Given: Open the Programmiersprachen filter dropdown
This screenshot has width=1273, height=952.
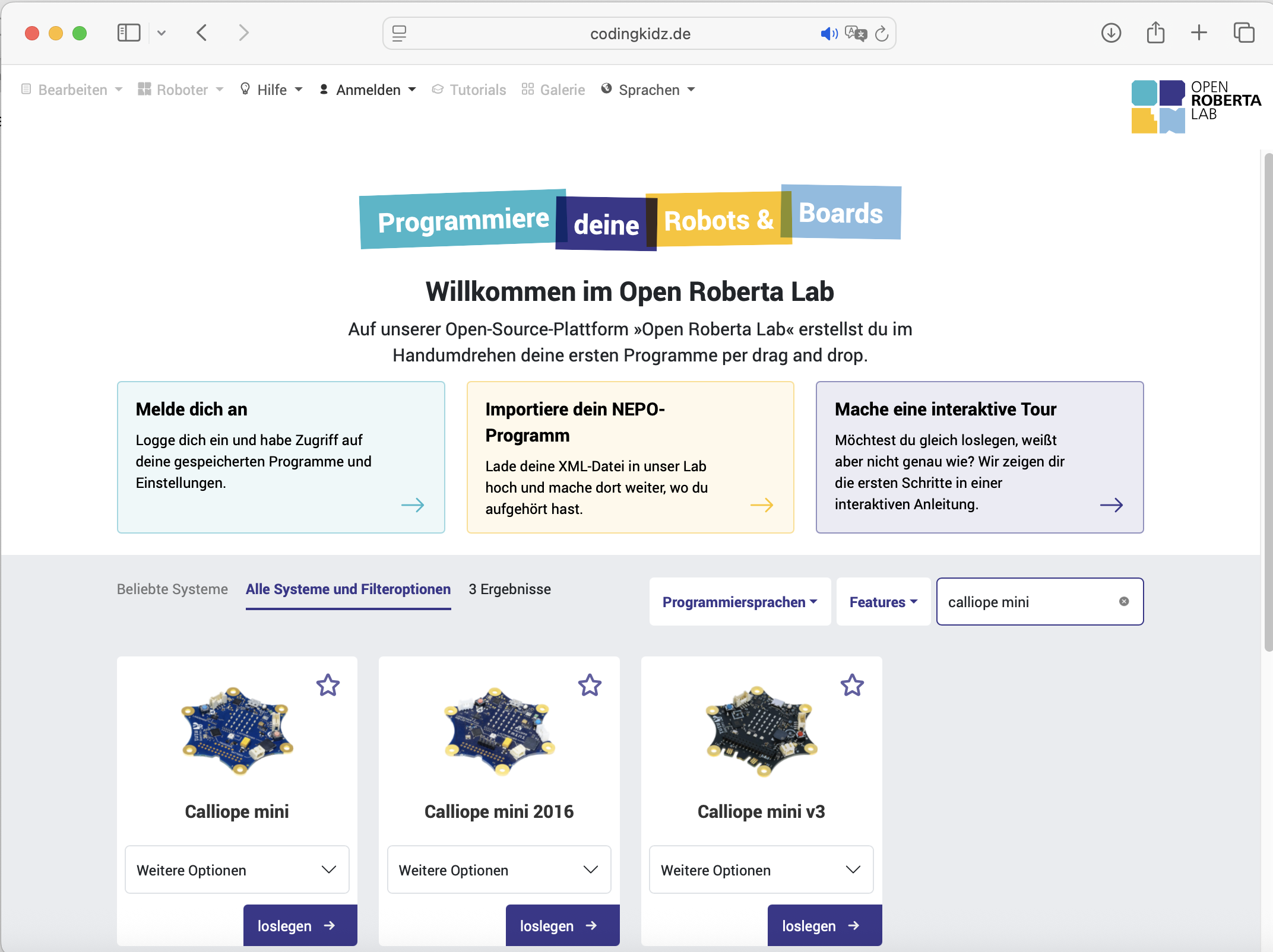Looking at the screenshot, I should point(740,602).
